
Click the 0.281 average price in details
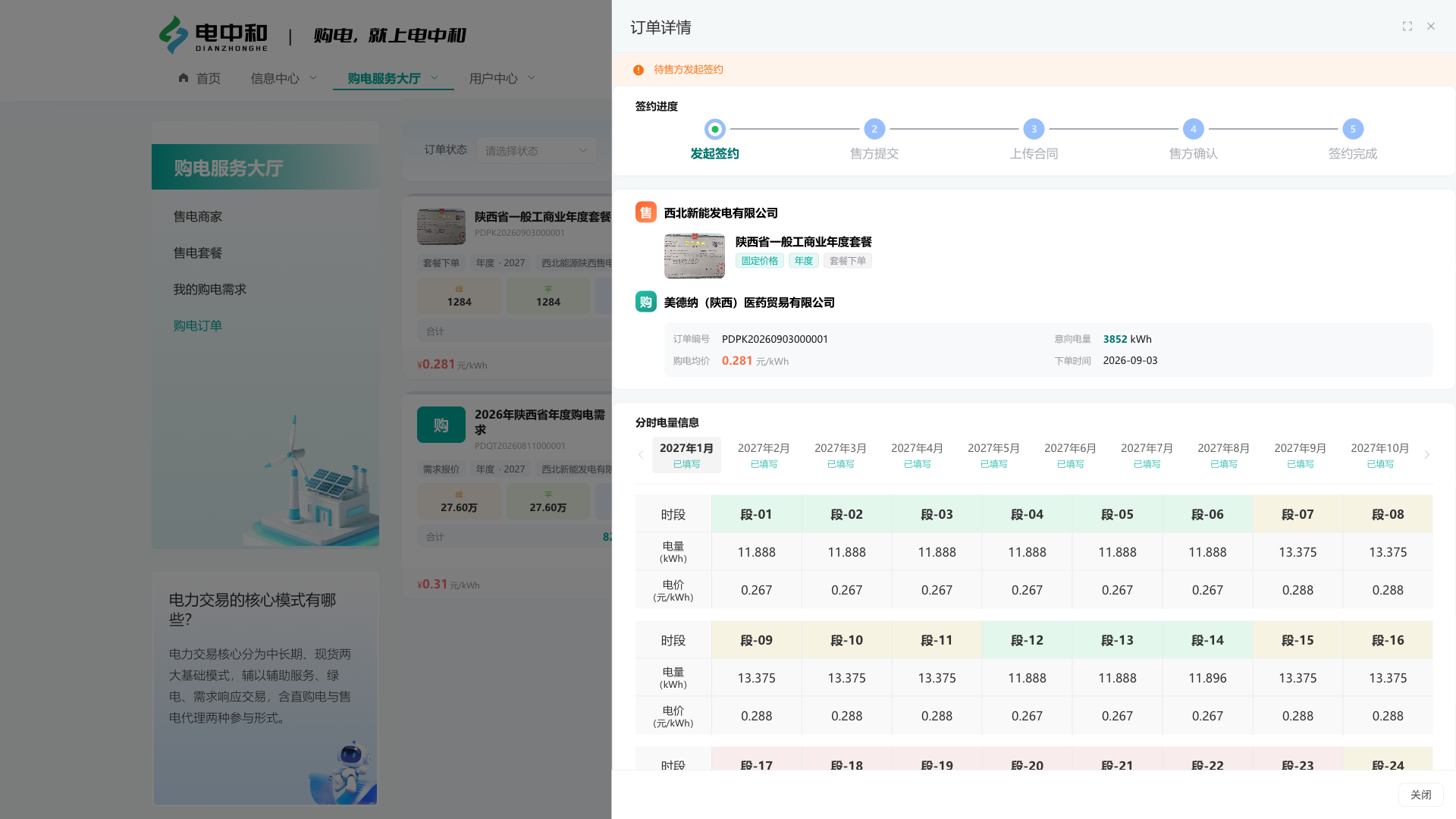point(737,361)
